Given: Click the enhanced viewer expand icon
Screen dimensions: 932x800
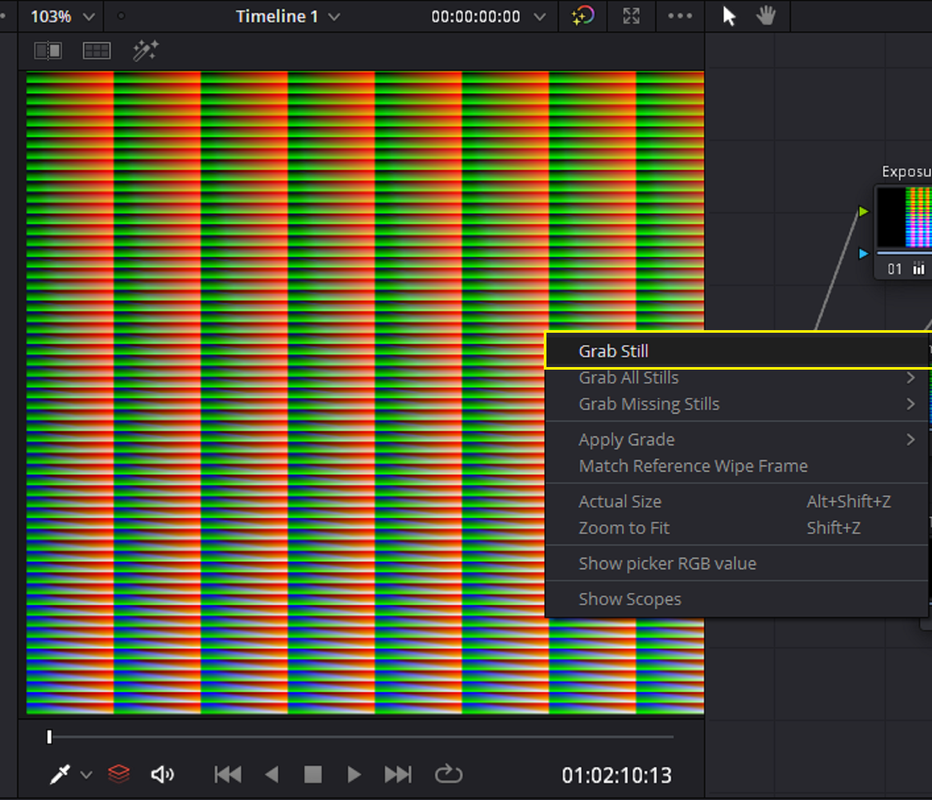Looking at the screenshot, I should (631, 16).
